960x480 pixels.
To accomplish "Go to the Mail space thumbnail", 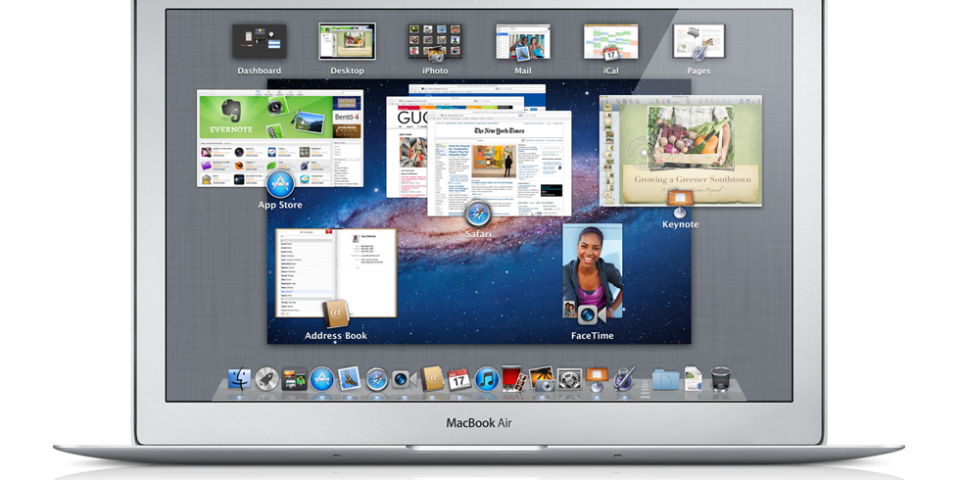I will coord(522,42).
